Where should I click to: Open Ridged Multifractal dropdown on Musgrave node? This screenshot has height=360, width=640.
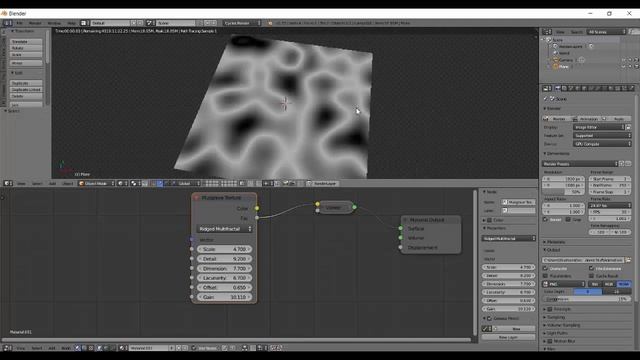(224, 229)
